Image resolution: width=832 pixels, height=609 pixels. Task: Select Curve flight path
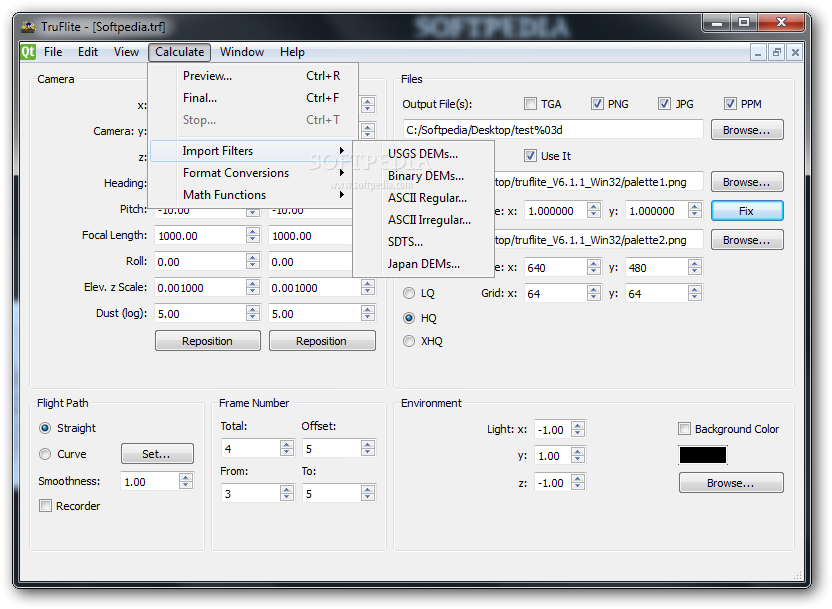[45, 454]
